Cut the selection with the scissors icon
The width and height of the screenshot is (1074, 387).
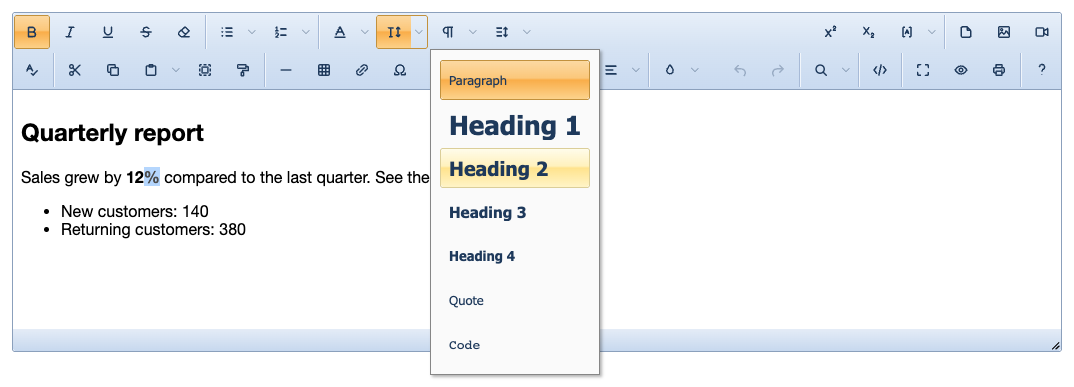75,70
